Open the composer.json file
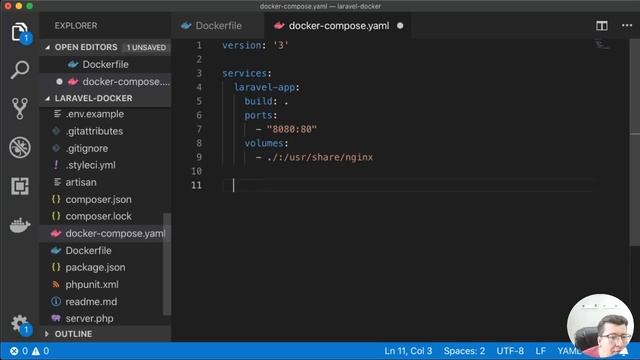This screenshot has width=640, height=360. [x=98, y=200]
